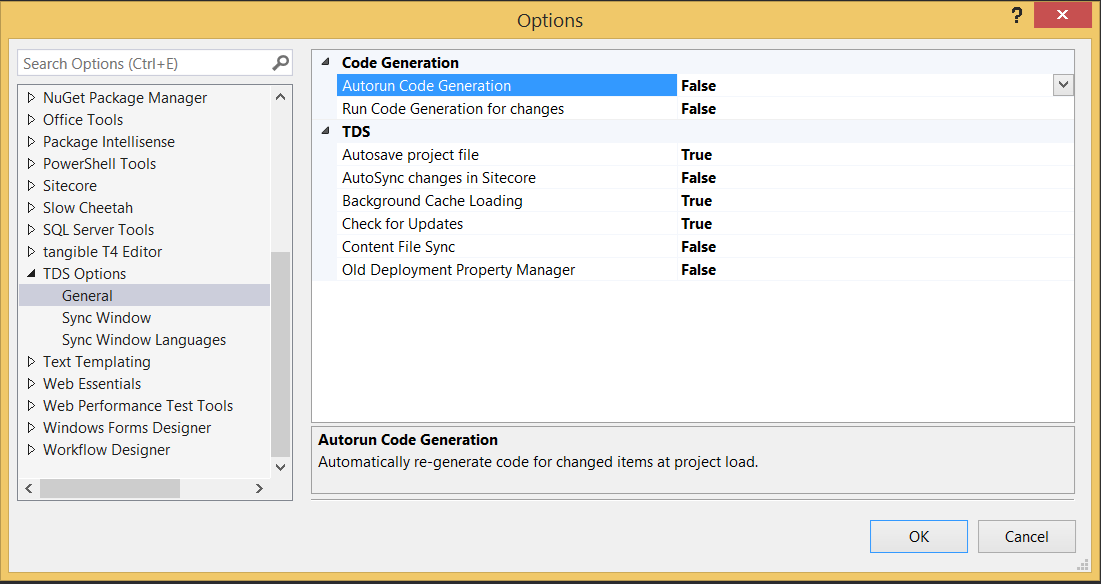Select the Sync Window Languages page
Screen dimensions: 1101x584
(x=143, y=340)
